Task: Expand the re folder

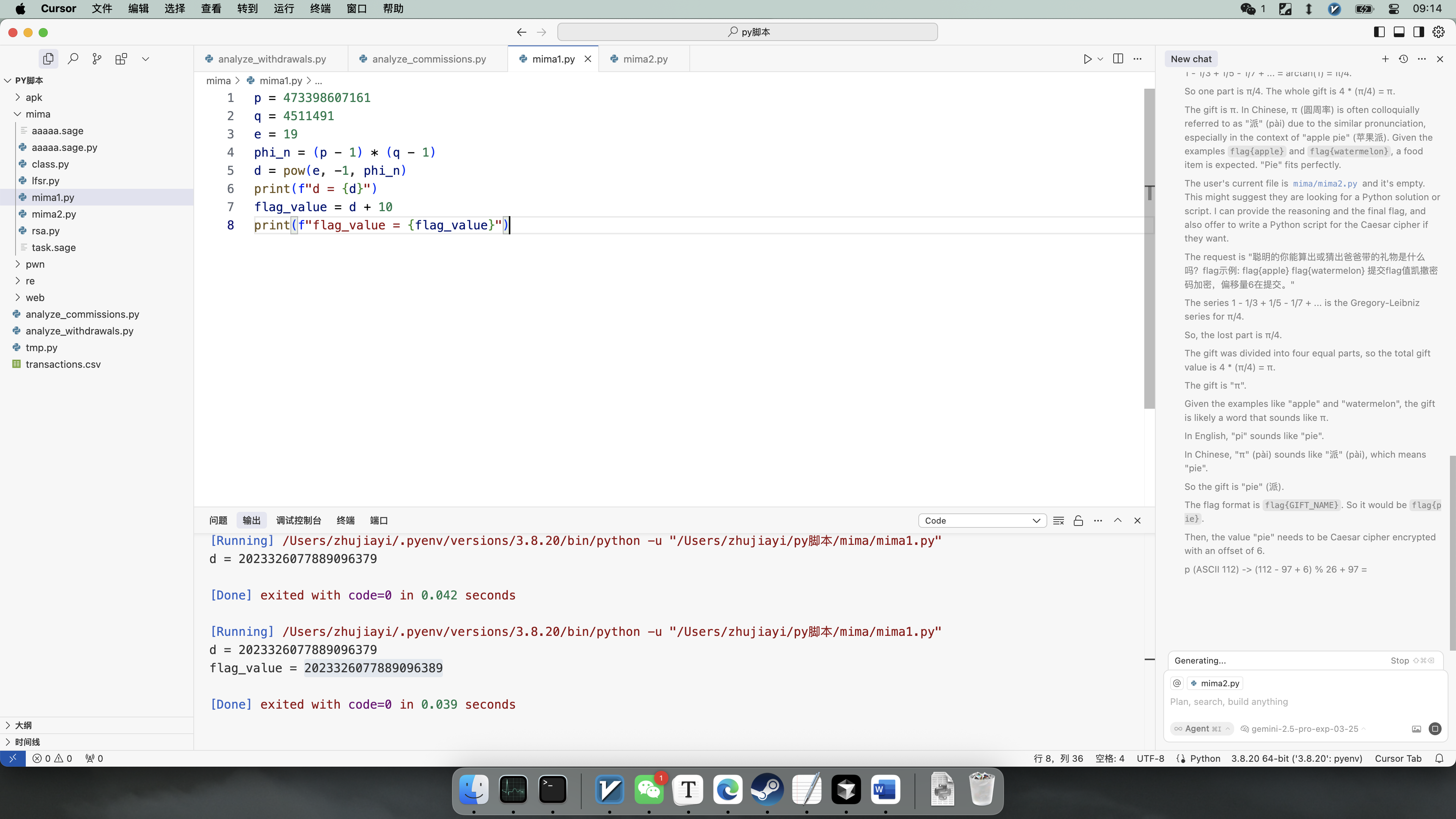Action: [x=30, y=281]
